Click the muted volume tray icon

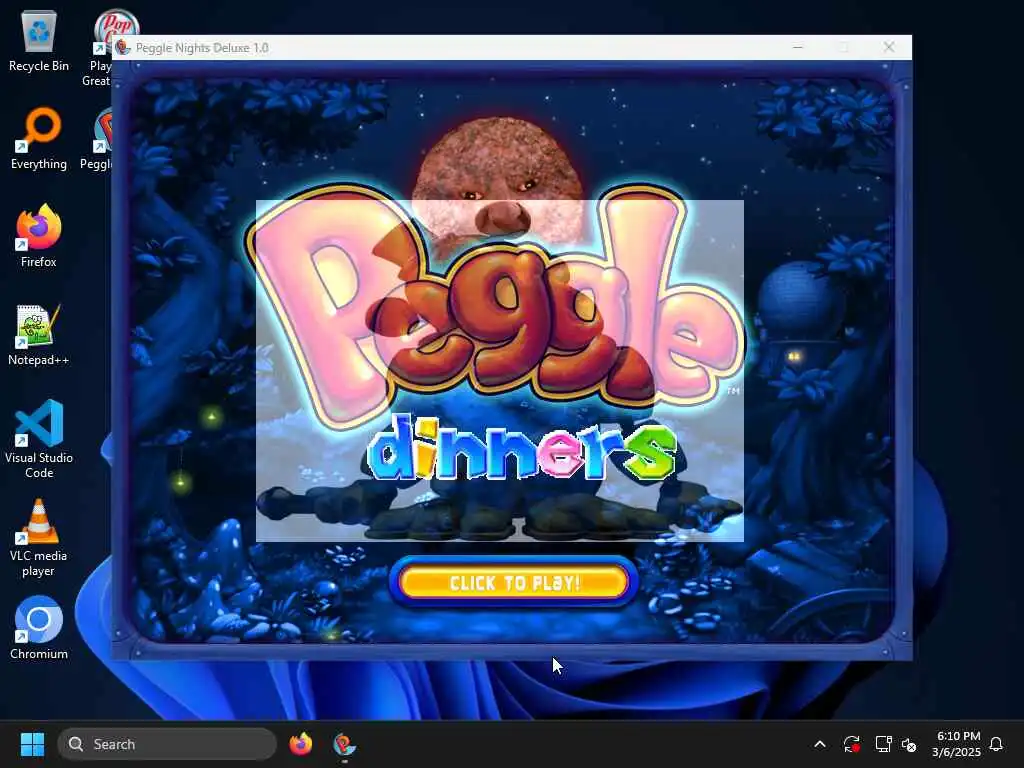[x=909, y=744]
